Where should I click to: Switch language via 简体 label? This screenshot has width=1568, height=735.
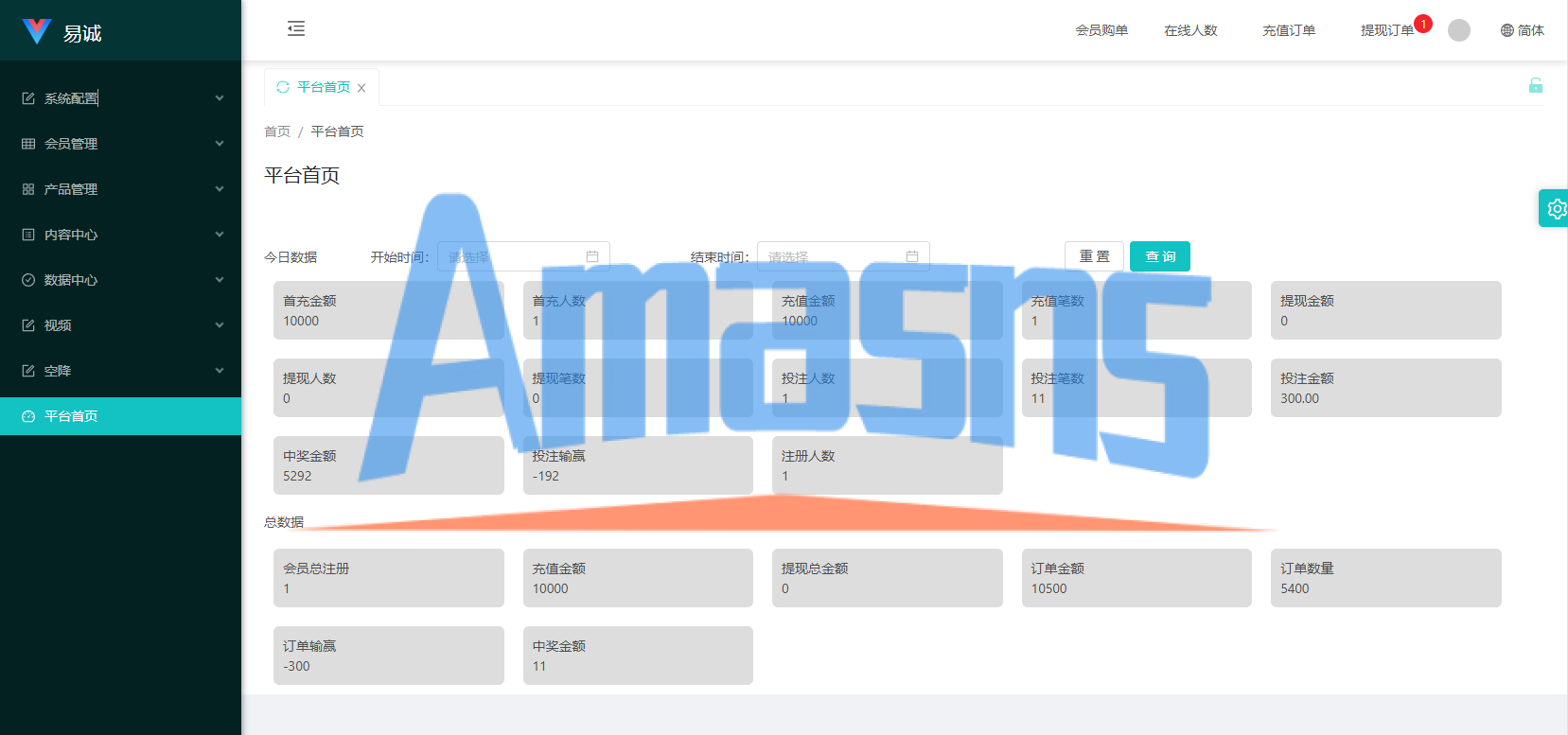coord(1531,30)
